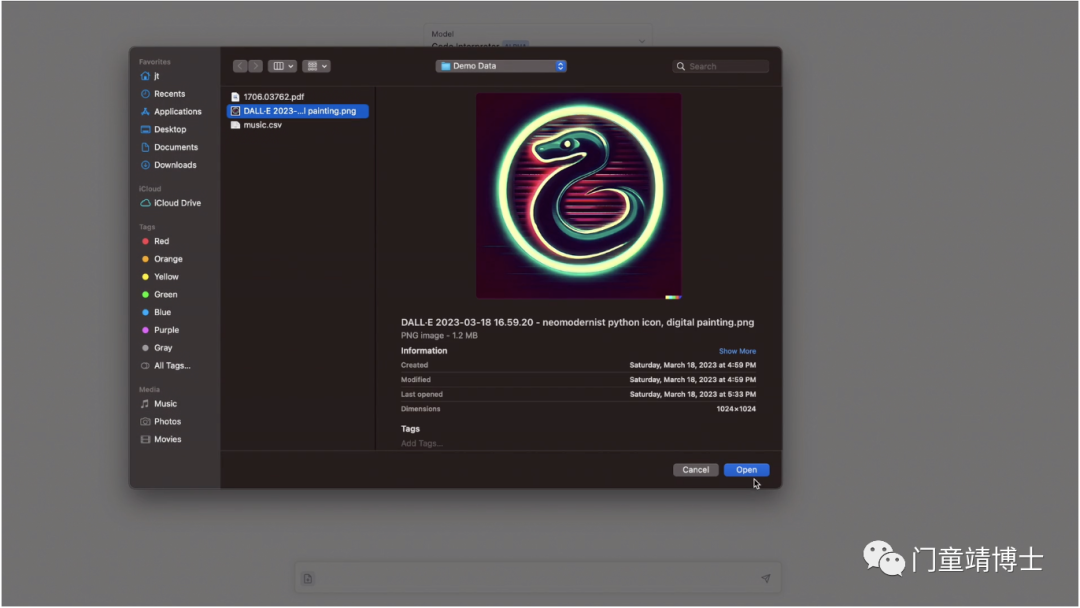Viewport: 1080px width, 608px height.
Task: Open the Demo Data folder location dropdown
Action: pyautogui.click(x=501, y=66)
